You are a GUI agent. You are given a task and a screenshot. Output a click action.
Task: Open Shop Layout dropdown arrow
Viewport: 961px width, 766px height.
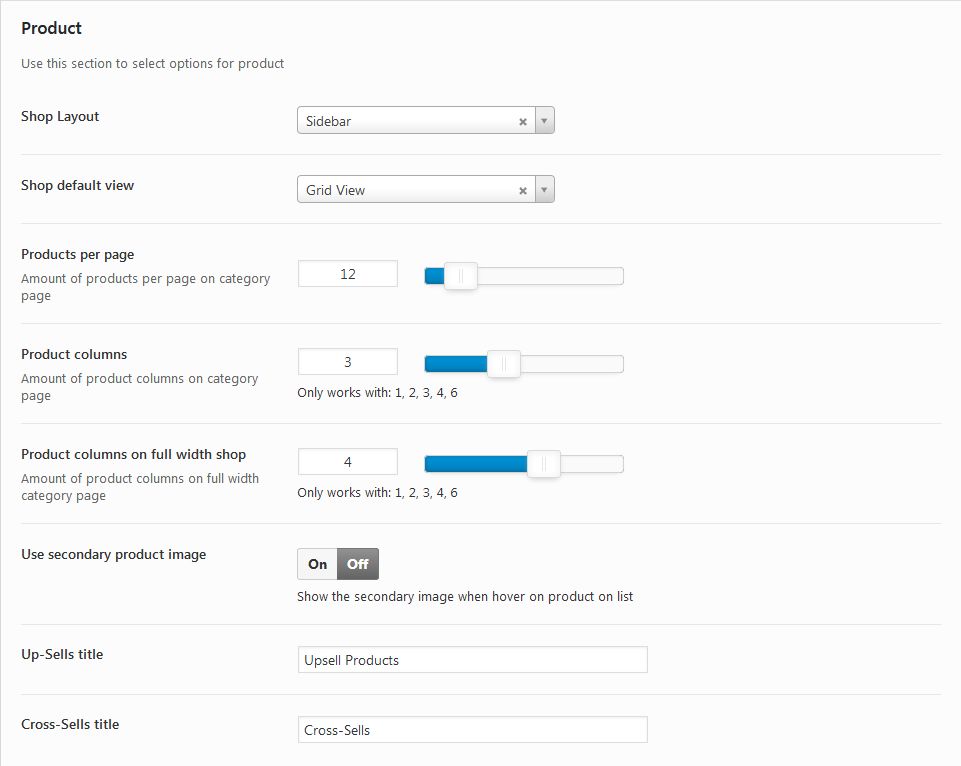pos(544,121)
